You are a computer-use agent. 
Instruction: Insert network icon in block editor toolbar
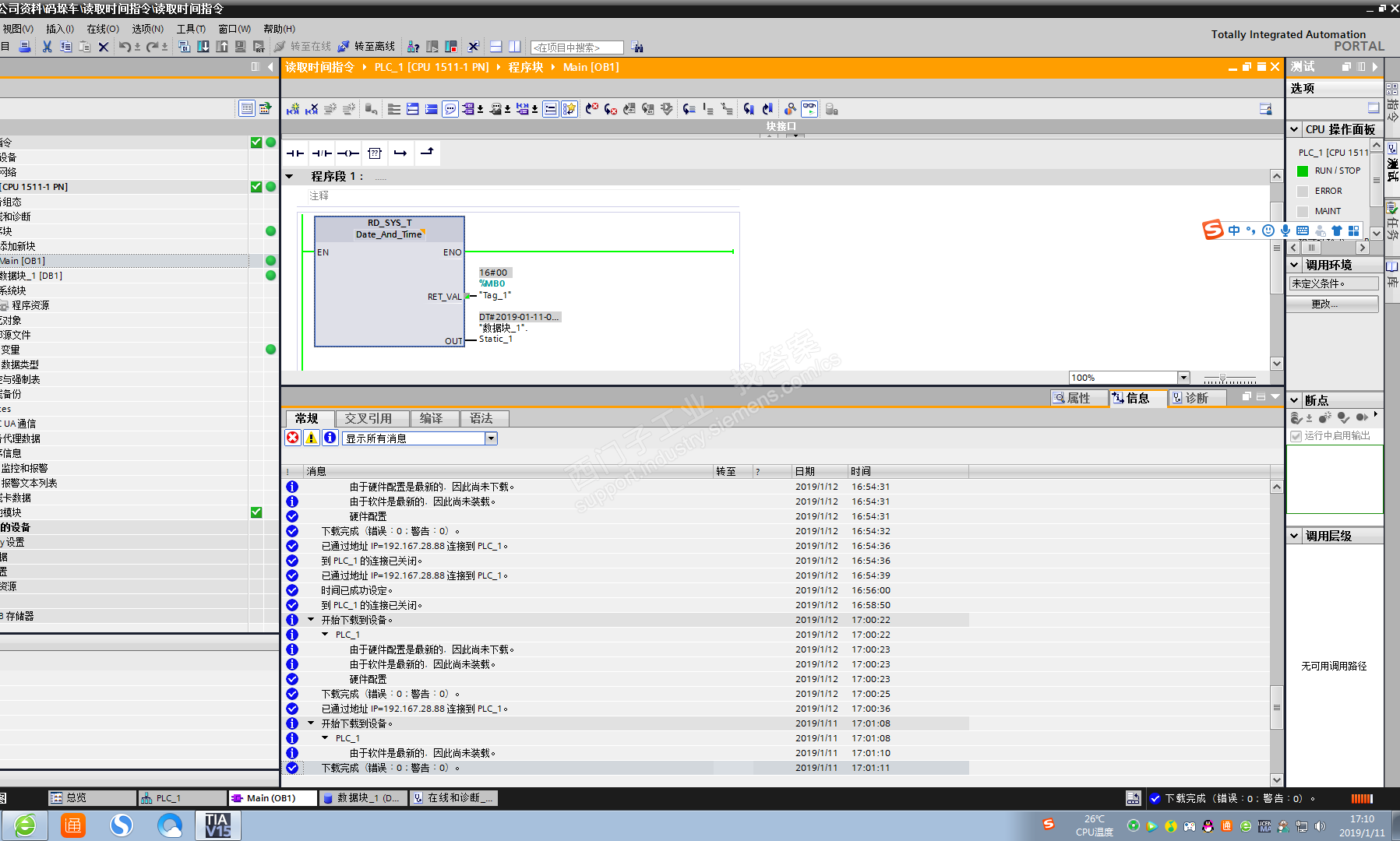(x=293, y=109)
